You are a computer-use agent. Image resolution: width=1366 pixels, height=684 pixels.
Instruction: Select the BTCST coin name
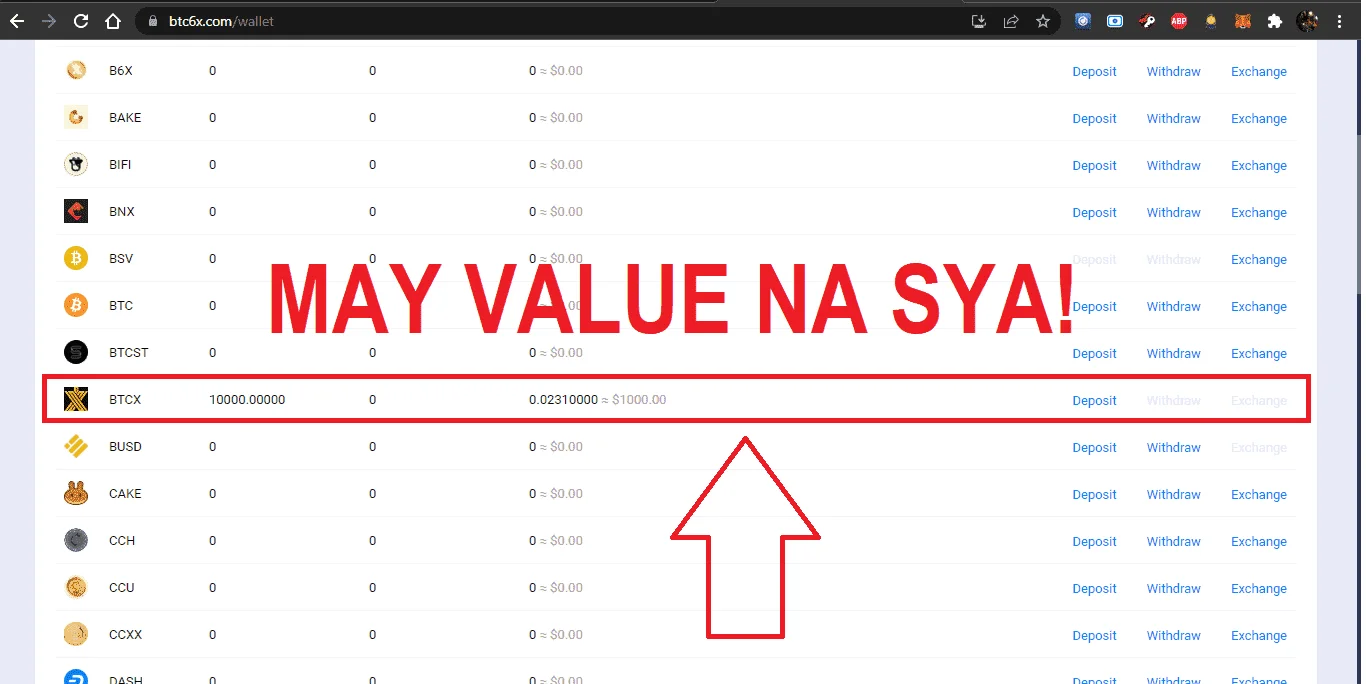[129, 353]
